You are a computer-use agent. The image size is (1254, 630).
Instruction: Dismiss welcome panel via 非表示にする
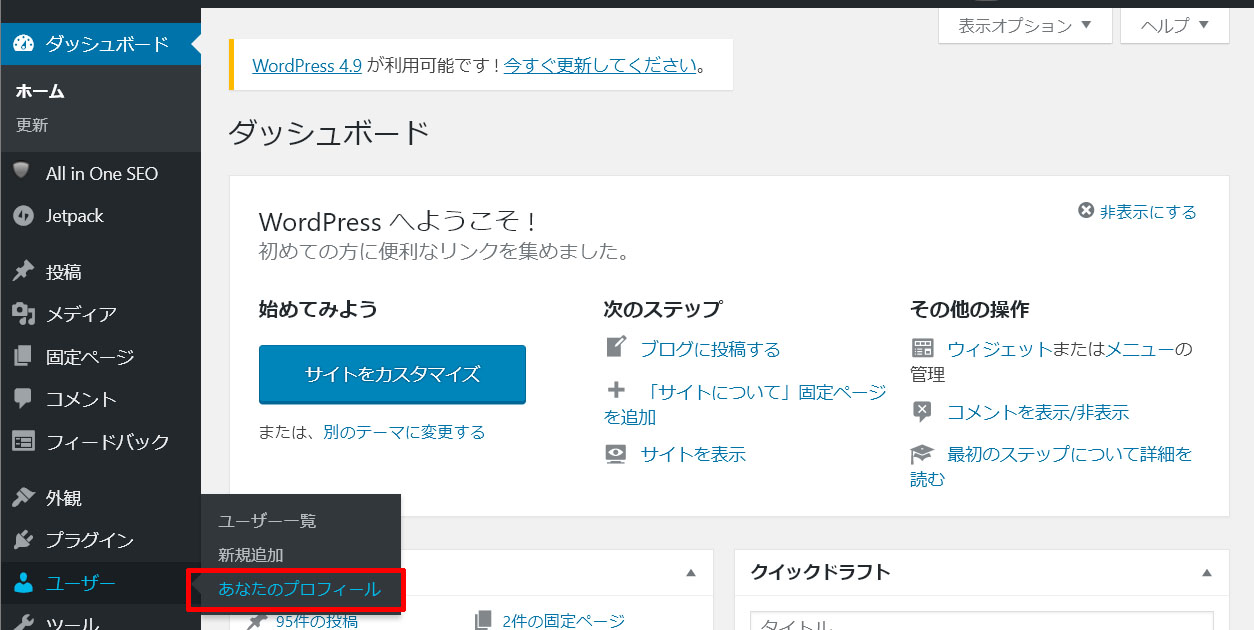(1148, 211)
